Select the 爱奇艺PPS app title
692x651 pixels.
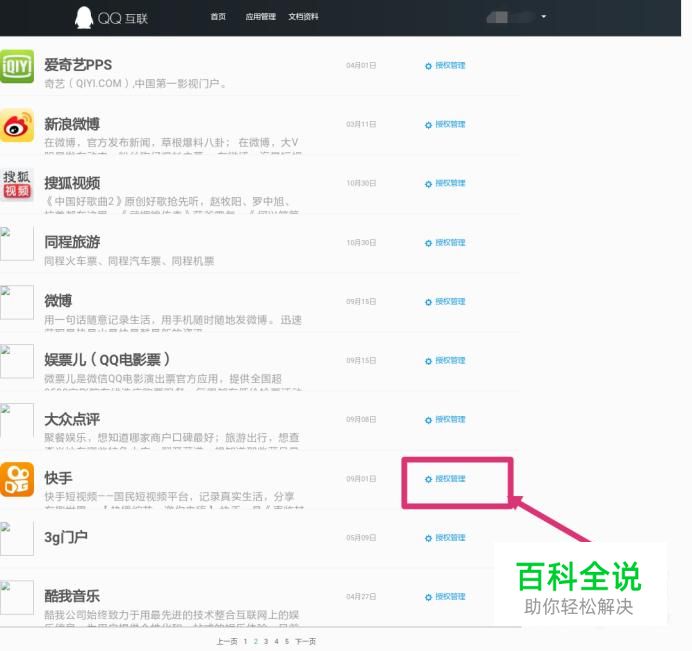pyautogui.click(x=78, y=65)
